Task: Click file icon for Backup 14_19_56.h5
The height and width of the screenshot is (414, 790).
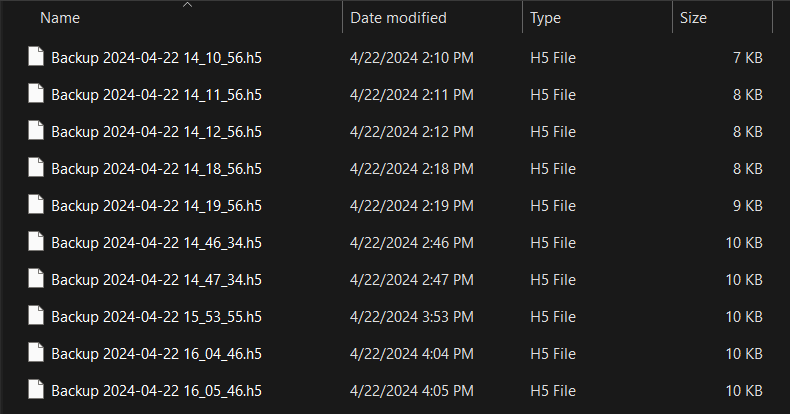Action: (37, 205)
